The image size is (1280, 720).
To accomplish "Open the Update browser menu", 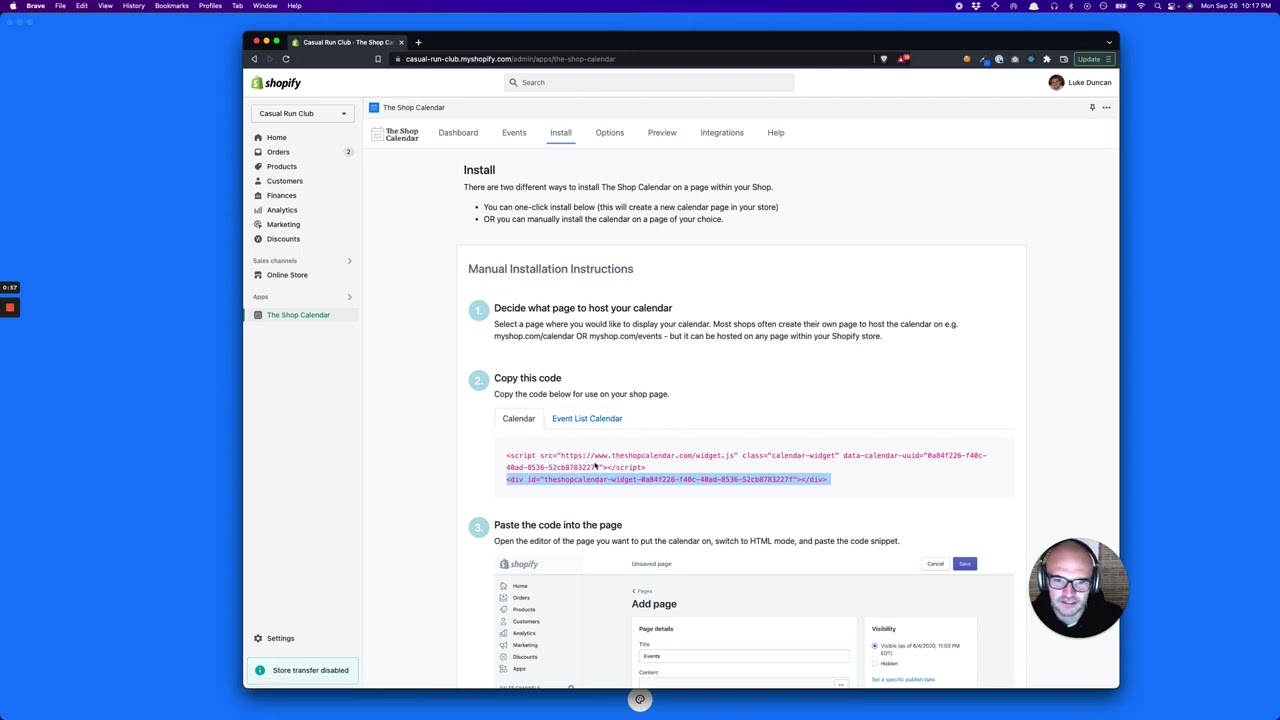I will coord(1093,59).
